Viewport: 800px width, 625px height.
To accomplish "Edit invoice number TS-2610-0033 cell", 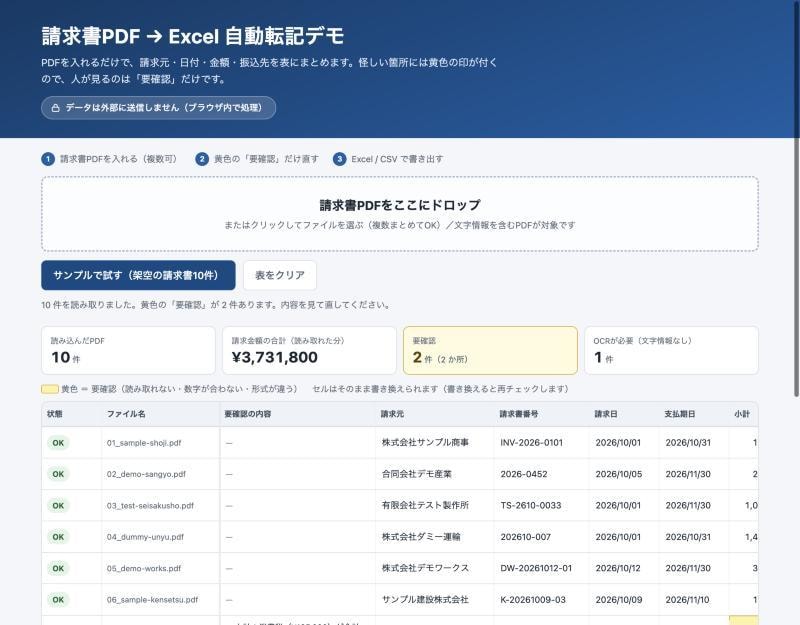I will (x=541, y=506).
